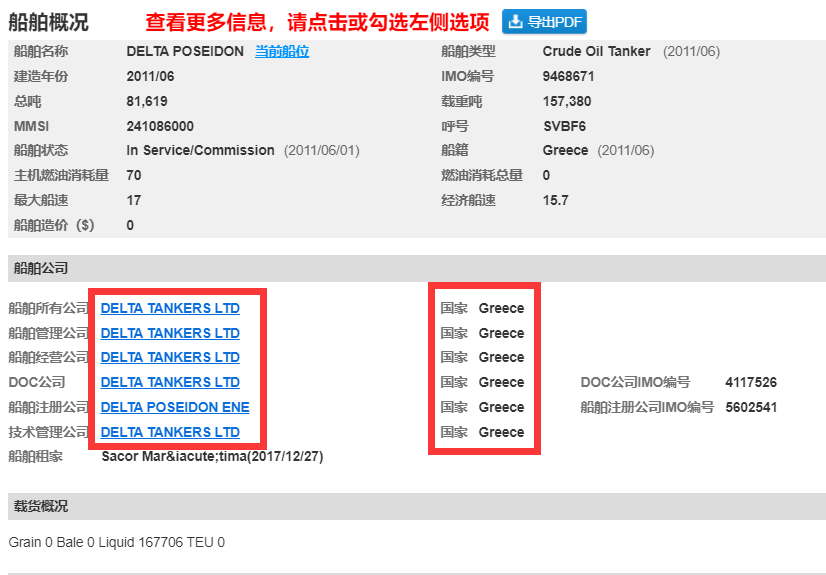Image resolution: width=826 pixels, height=575 pixels.
Task: Select the deadweight value 157,380
Action: point(567,101)
